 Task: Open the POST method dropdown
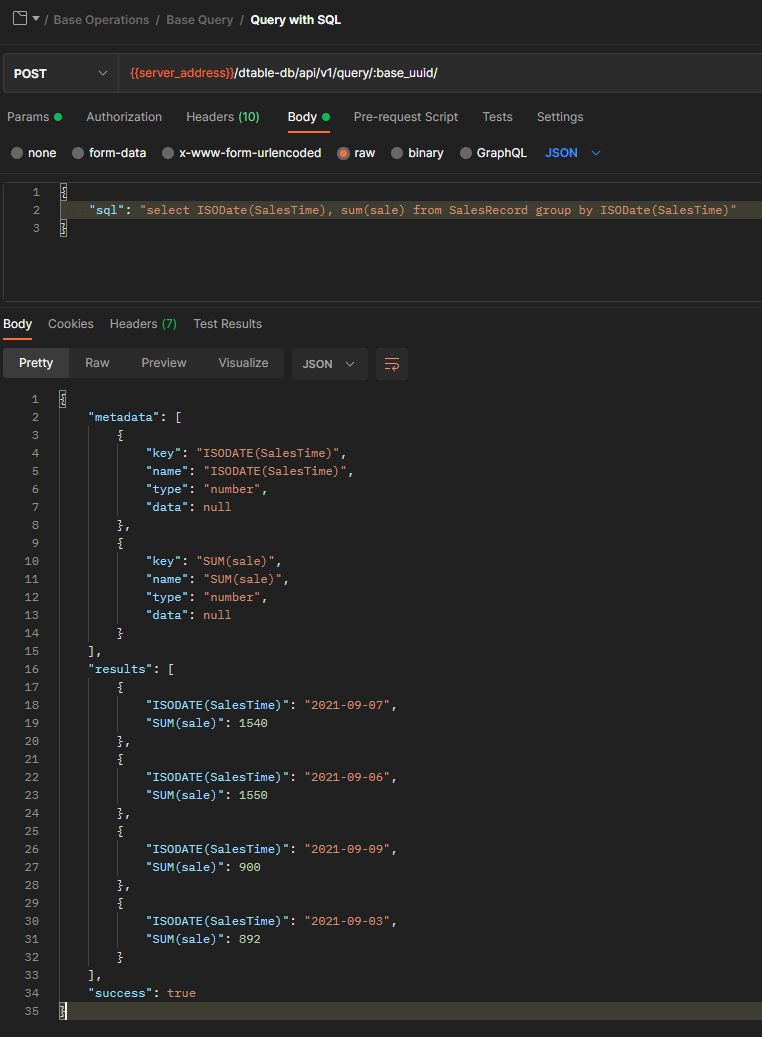pos(60,74)
